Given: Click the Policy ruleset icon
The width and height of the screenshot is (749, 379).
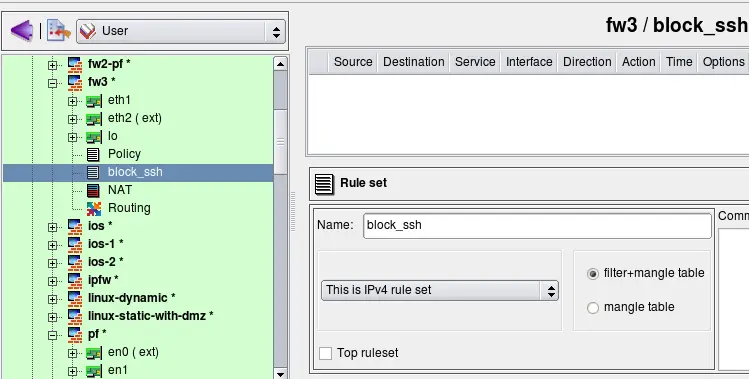Looking at the screenshot, I should pos(93,154).
